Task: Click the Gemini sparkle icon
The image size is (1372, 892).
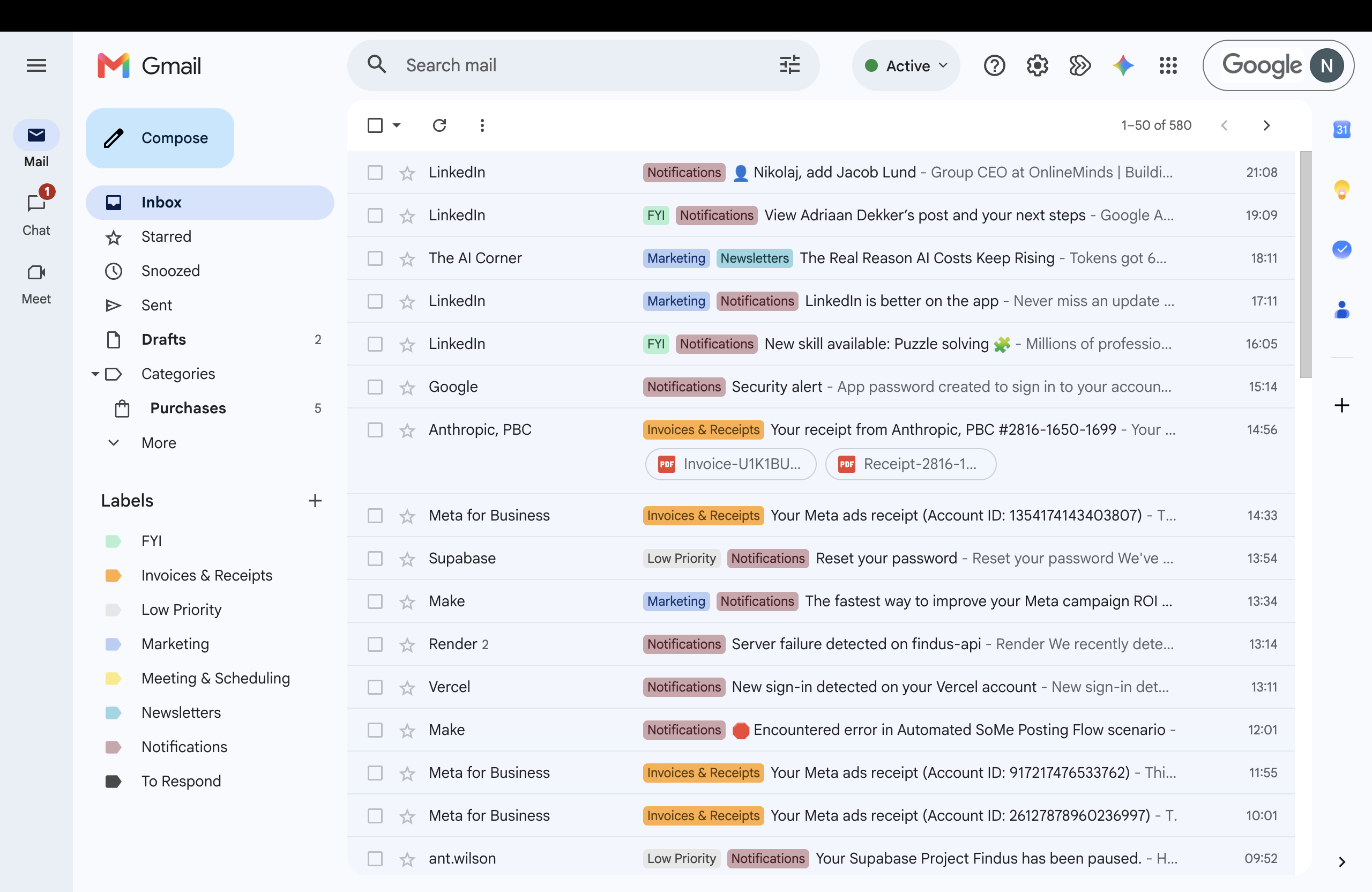Action: tap(1123, 66)
